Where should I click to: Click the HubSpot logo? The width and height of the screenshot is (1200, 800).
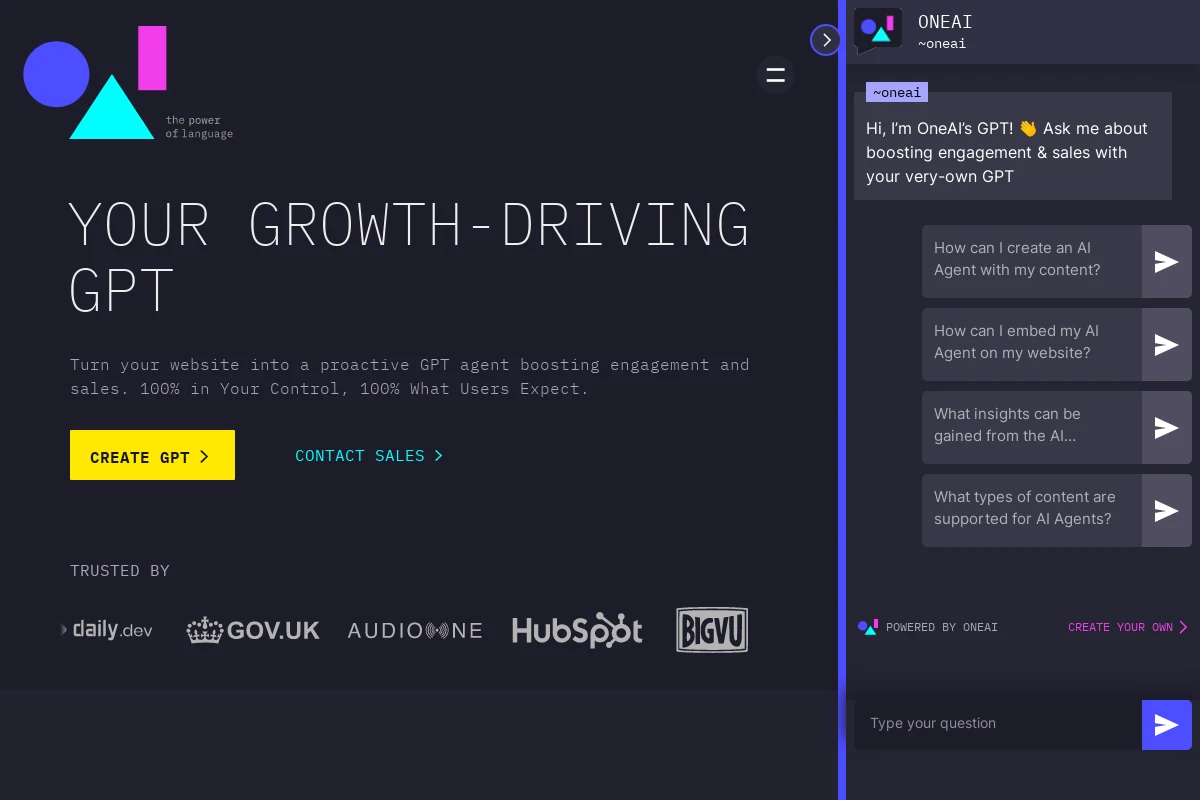[577, 630]
